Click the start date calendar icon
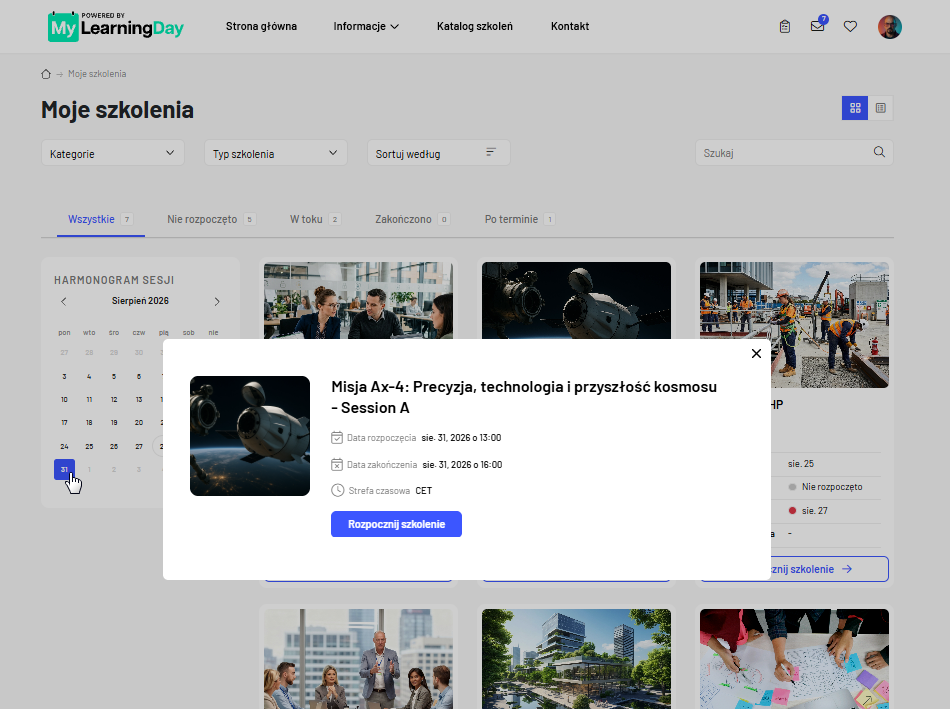This screenshot has height=709, width=950. [337, 438]
